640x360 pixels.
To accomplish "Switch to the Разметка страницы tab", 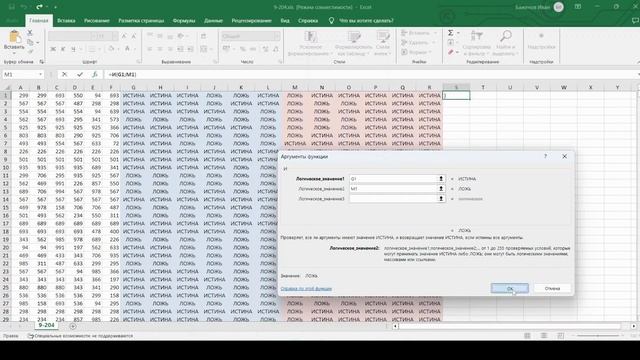I will tap(141, 20).
